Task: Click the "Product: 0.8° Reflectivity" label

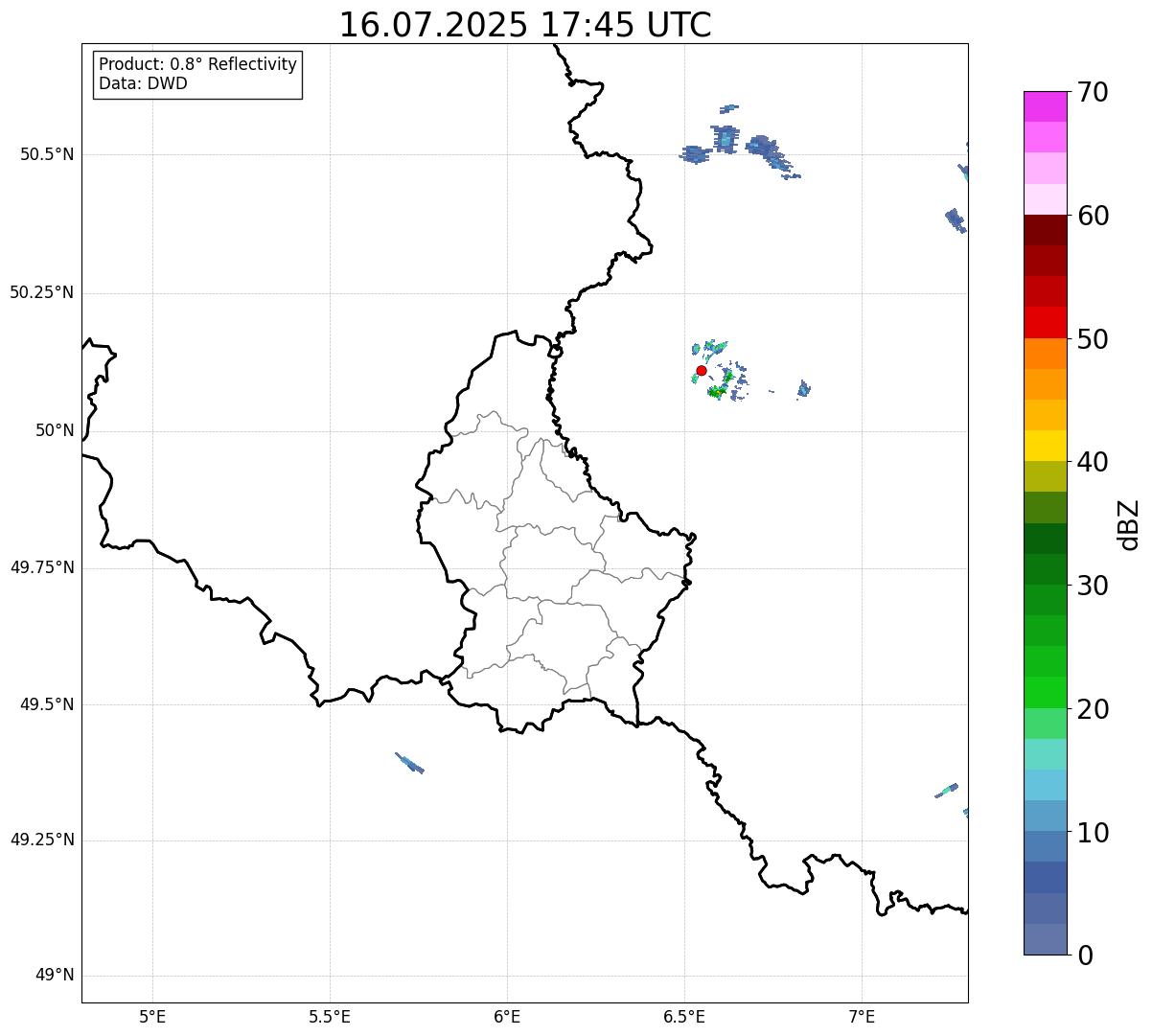Action: click(x=198, y=64)
